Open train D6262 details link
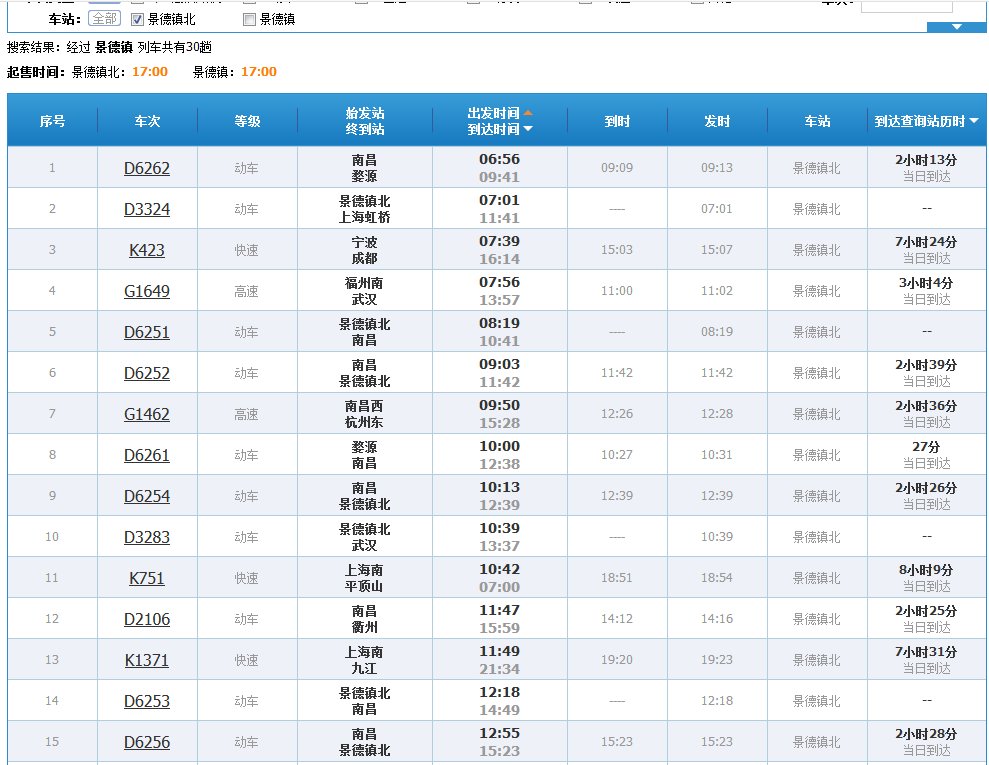 tap(147, 168)
